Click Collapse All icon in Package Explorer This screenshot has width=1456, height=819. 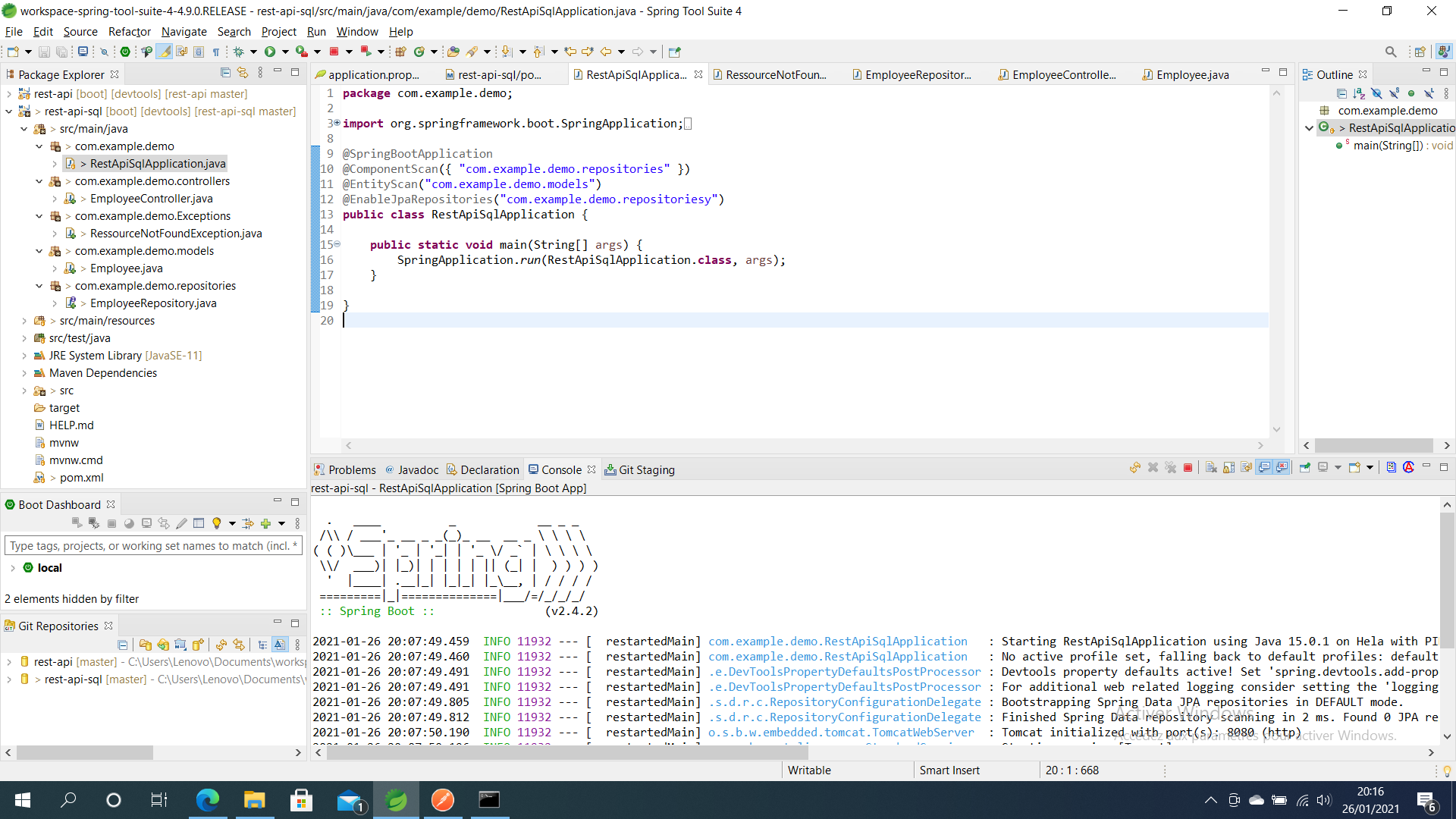225,73
